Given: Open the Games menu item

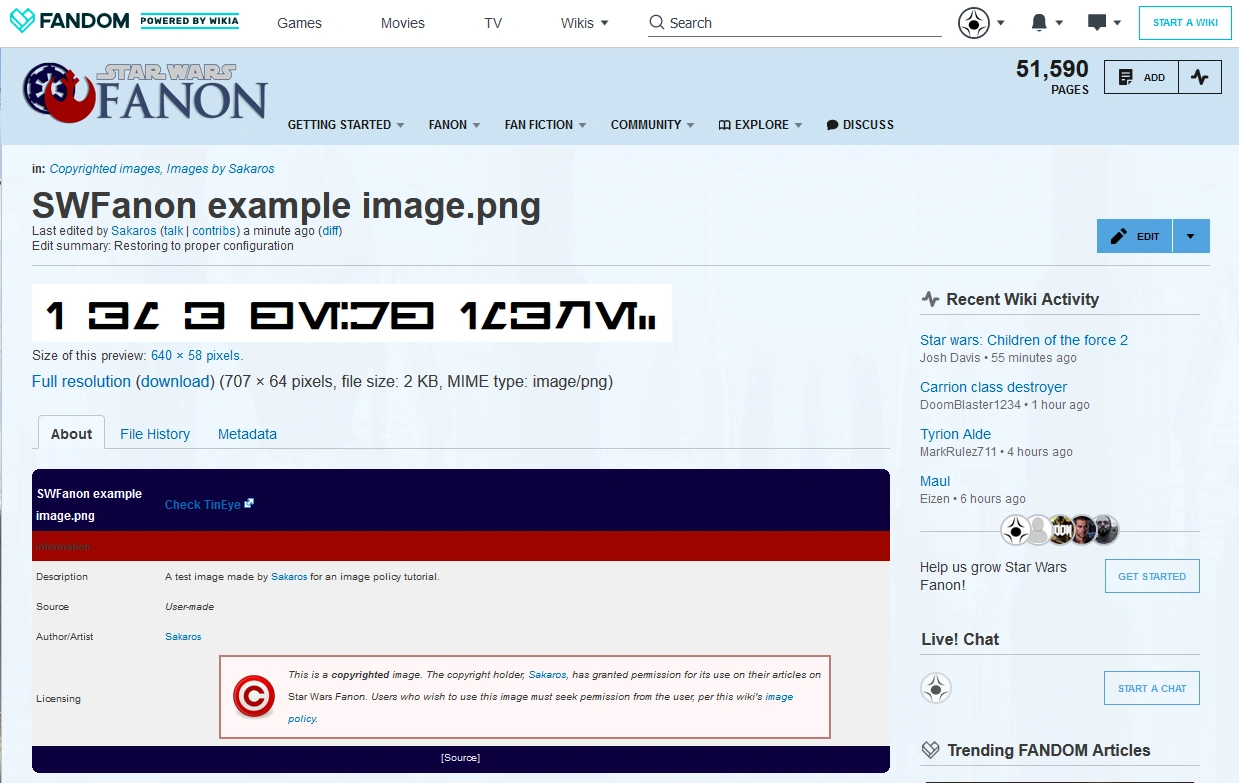Looking at the screenshot, I should [299, 23].
